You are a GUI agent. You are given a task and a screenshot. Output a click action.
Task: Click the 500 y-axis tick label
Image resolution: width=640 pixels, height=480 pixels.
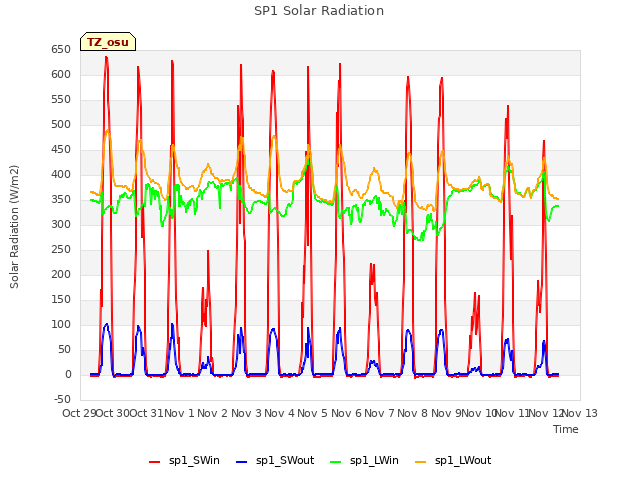(61, 124)
